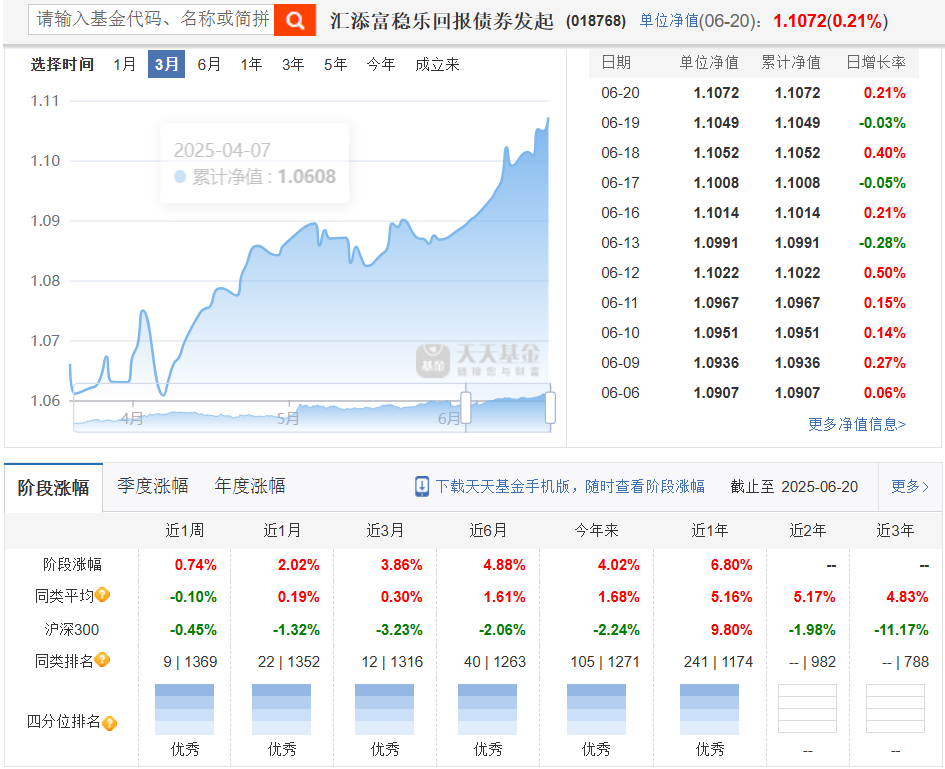Select the 6月 time range
The image size is (945, 769).
pyautogui.click(x=209, y=64)
